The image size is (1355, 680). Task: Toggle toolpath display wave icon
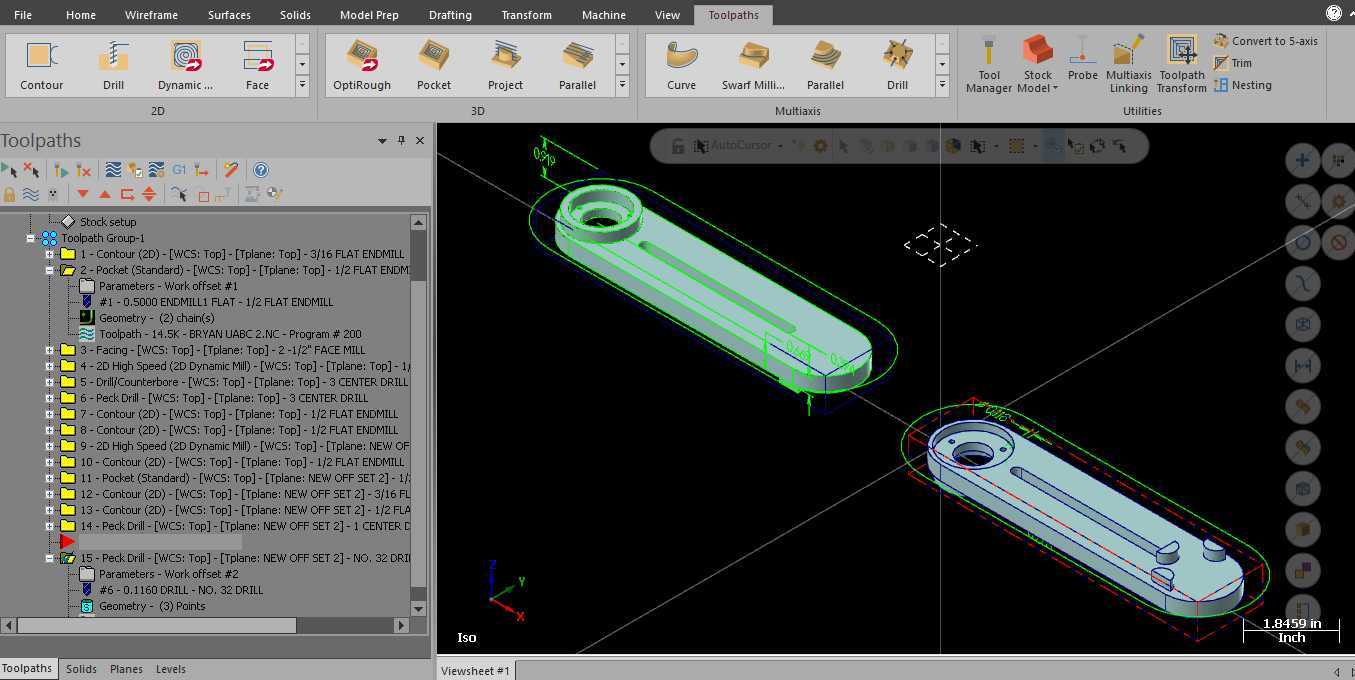[x=31, y=194]
